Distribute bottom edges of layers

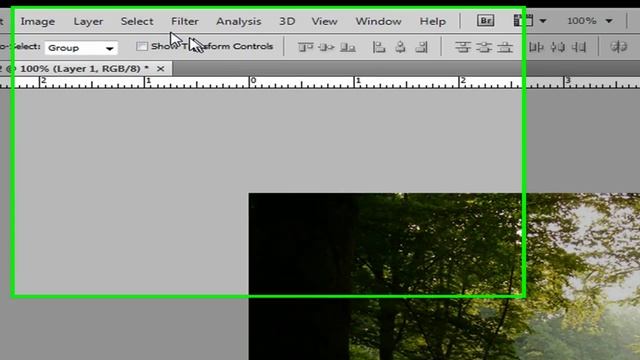coord(505,47)
